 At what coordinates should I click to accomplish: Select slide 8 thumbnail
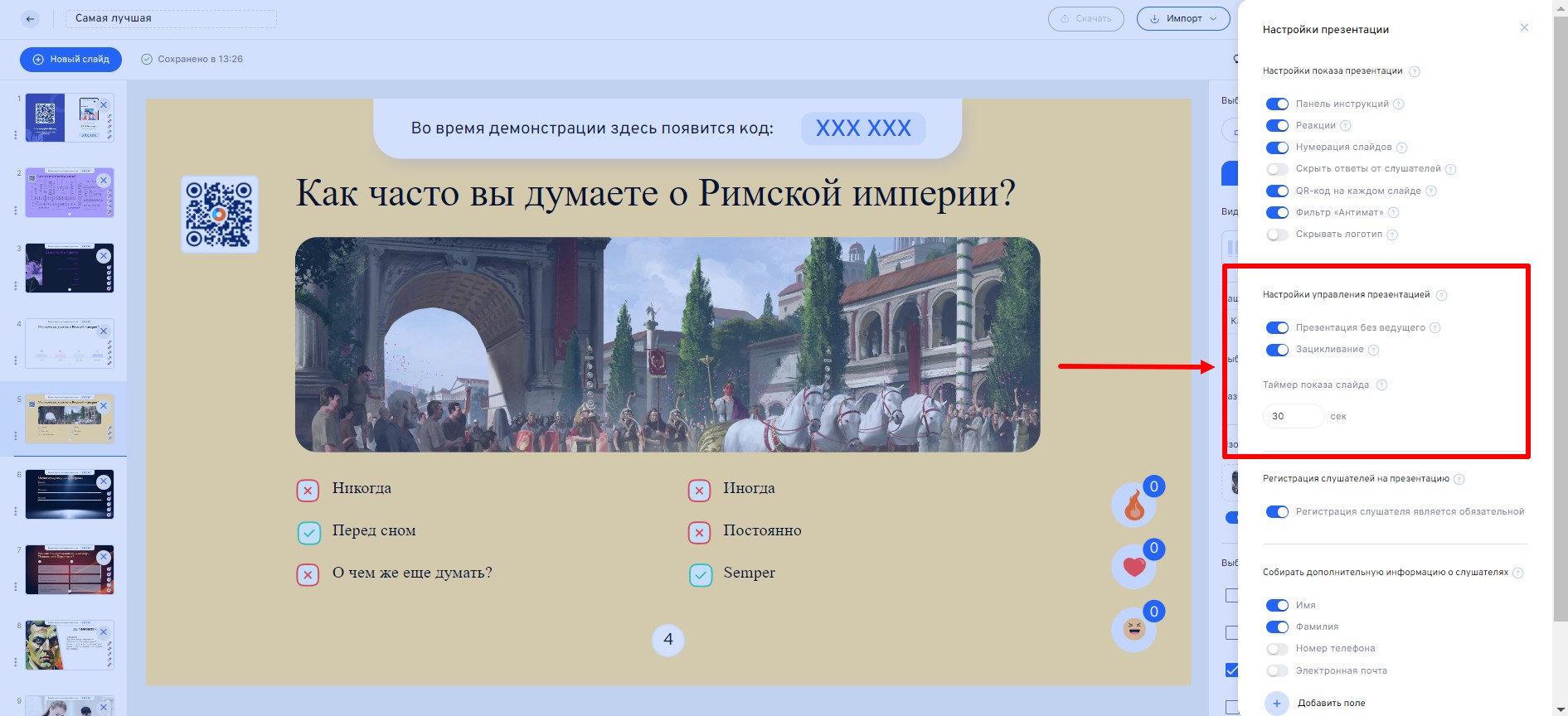point(70,645)
